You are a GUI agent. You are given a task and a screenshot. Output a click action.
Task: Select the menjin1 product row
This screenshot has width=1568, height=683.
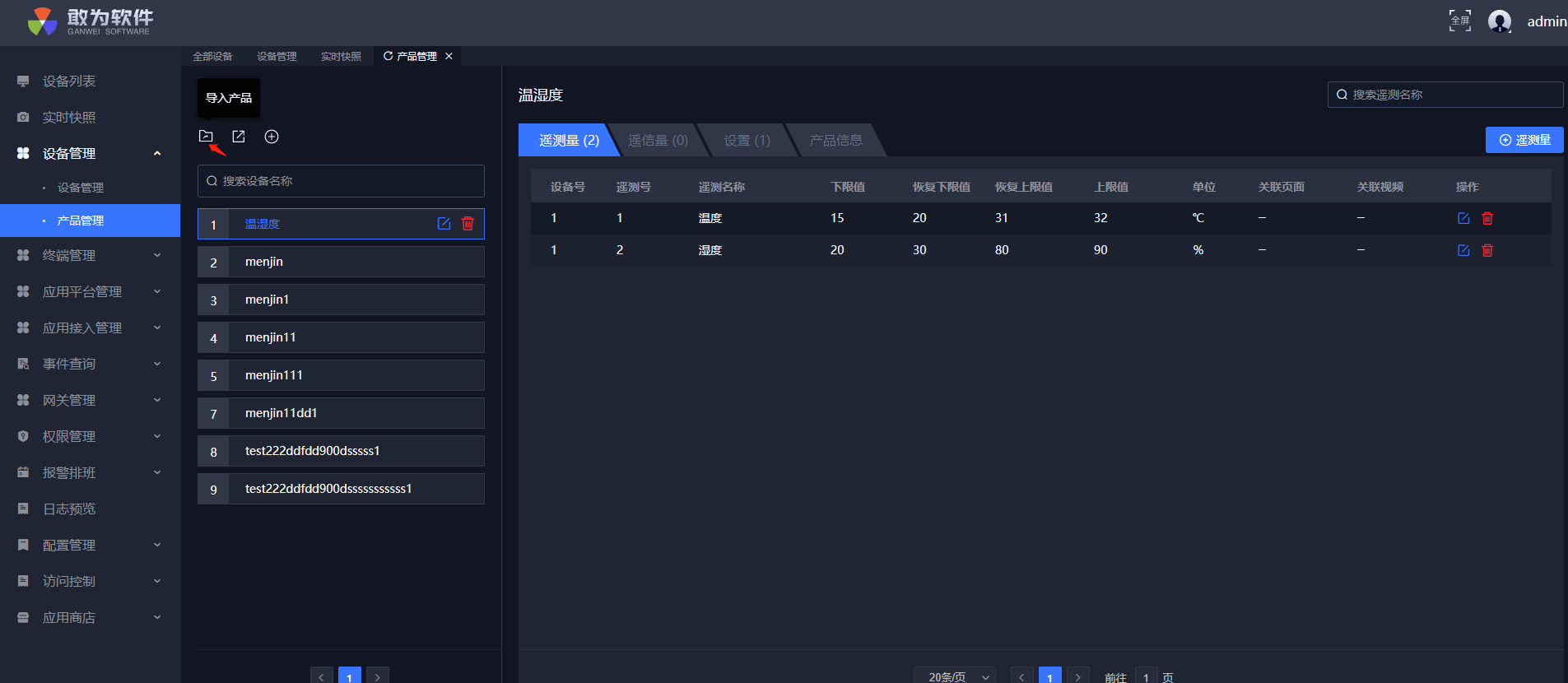[341, 300]
